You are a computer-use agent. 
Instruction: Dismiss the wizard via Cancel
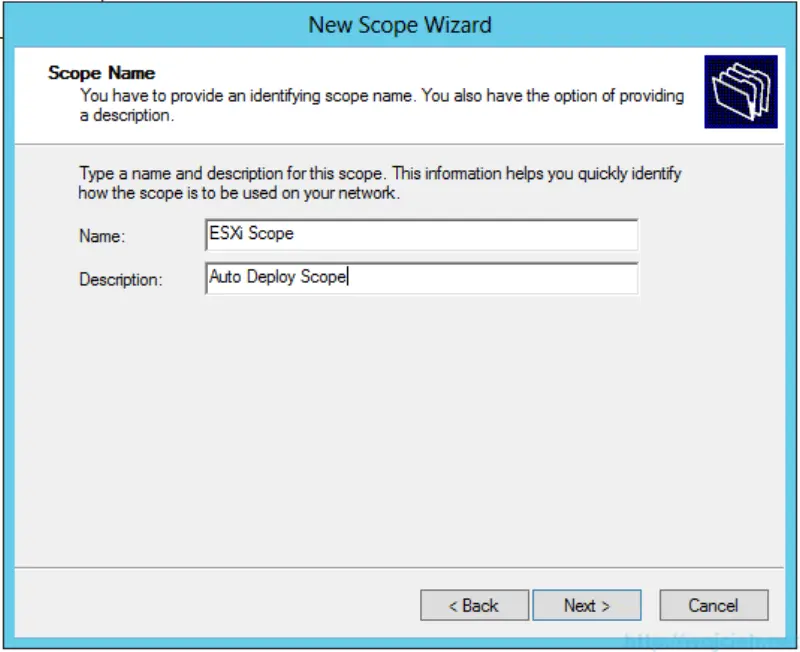713,605
